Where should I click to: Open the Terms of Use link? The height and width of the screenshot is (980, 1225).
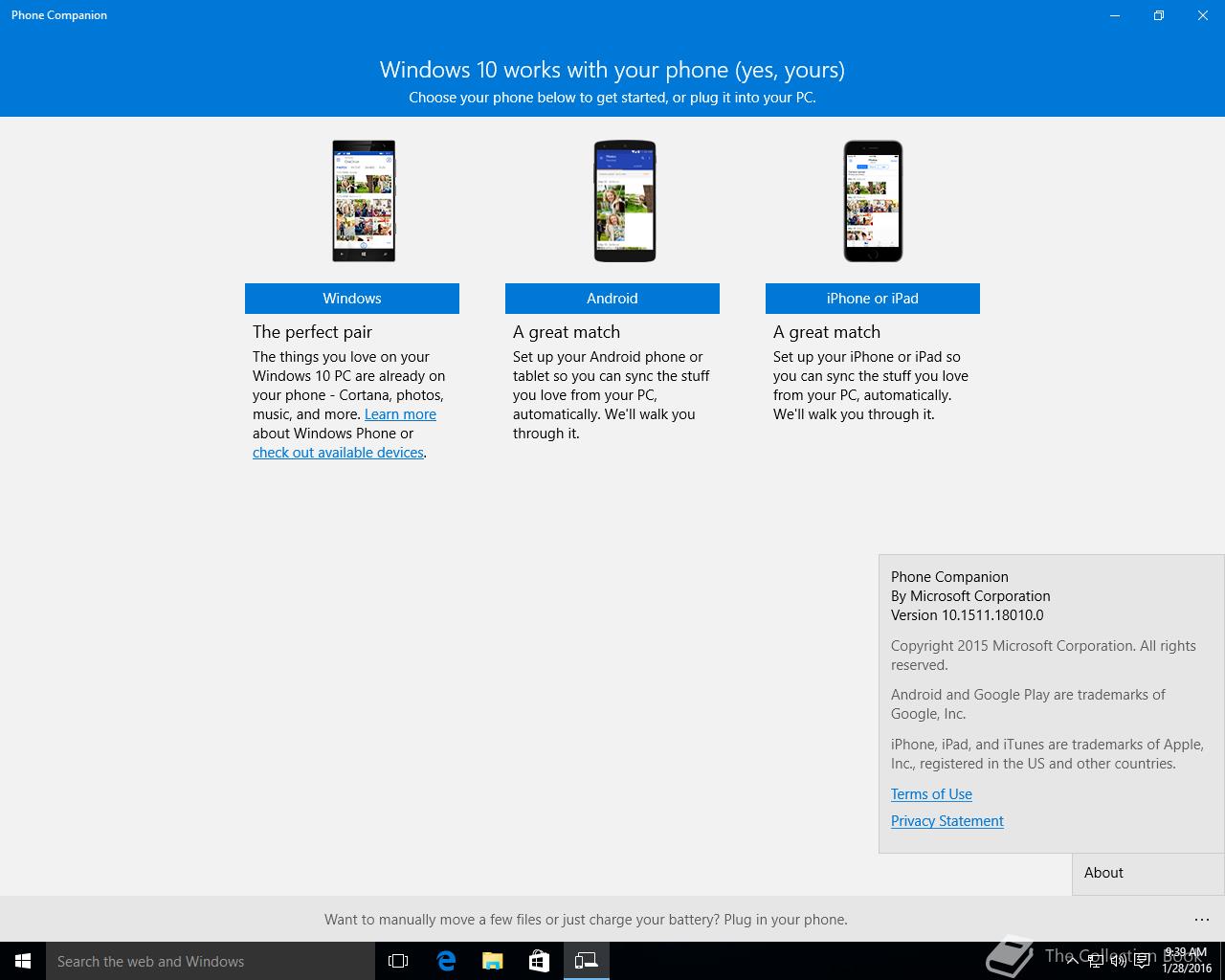click(931, 794)
